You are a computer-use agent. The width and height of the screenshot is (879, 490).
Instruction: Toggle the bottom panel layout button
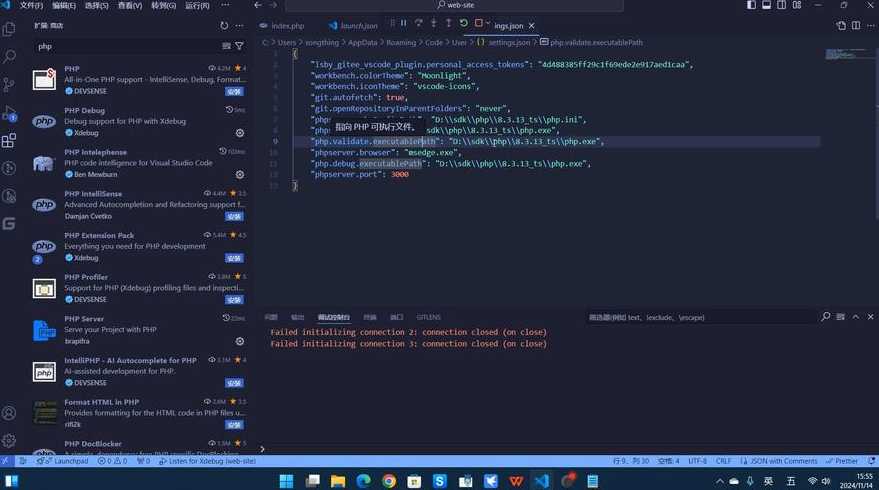(766, 5)
